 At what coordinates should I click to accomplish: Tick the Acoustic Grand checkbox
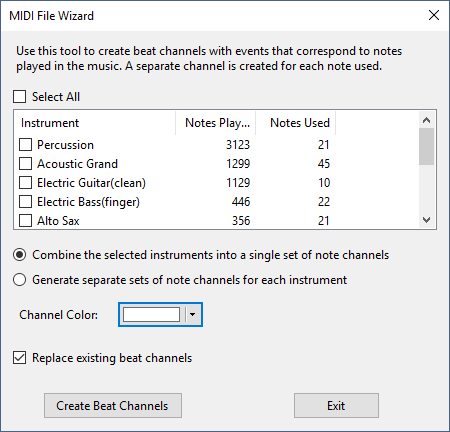coord(26,164)
